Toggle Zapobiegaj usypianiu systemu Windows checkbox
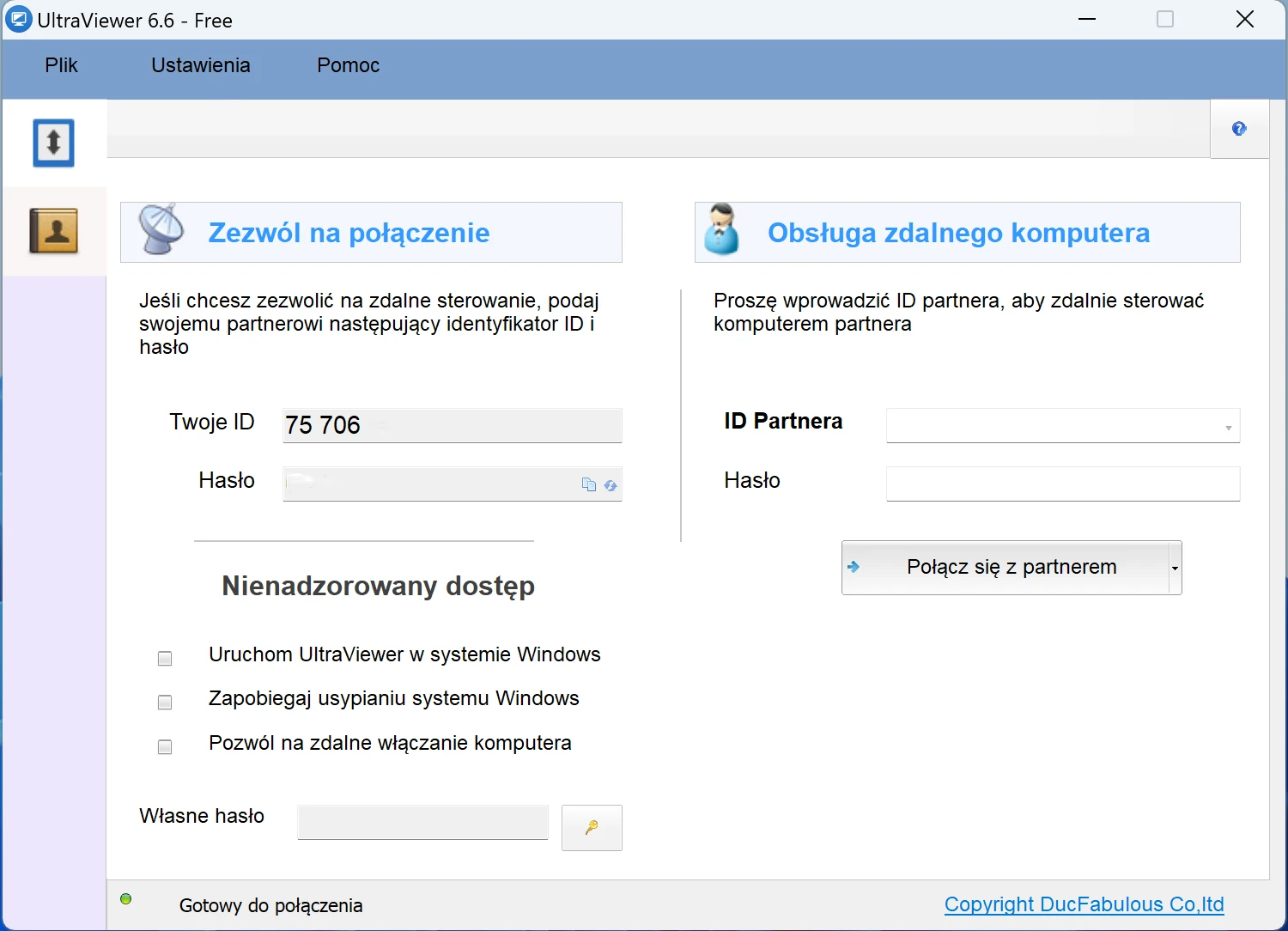 (165, 703)
